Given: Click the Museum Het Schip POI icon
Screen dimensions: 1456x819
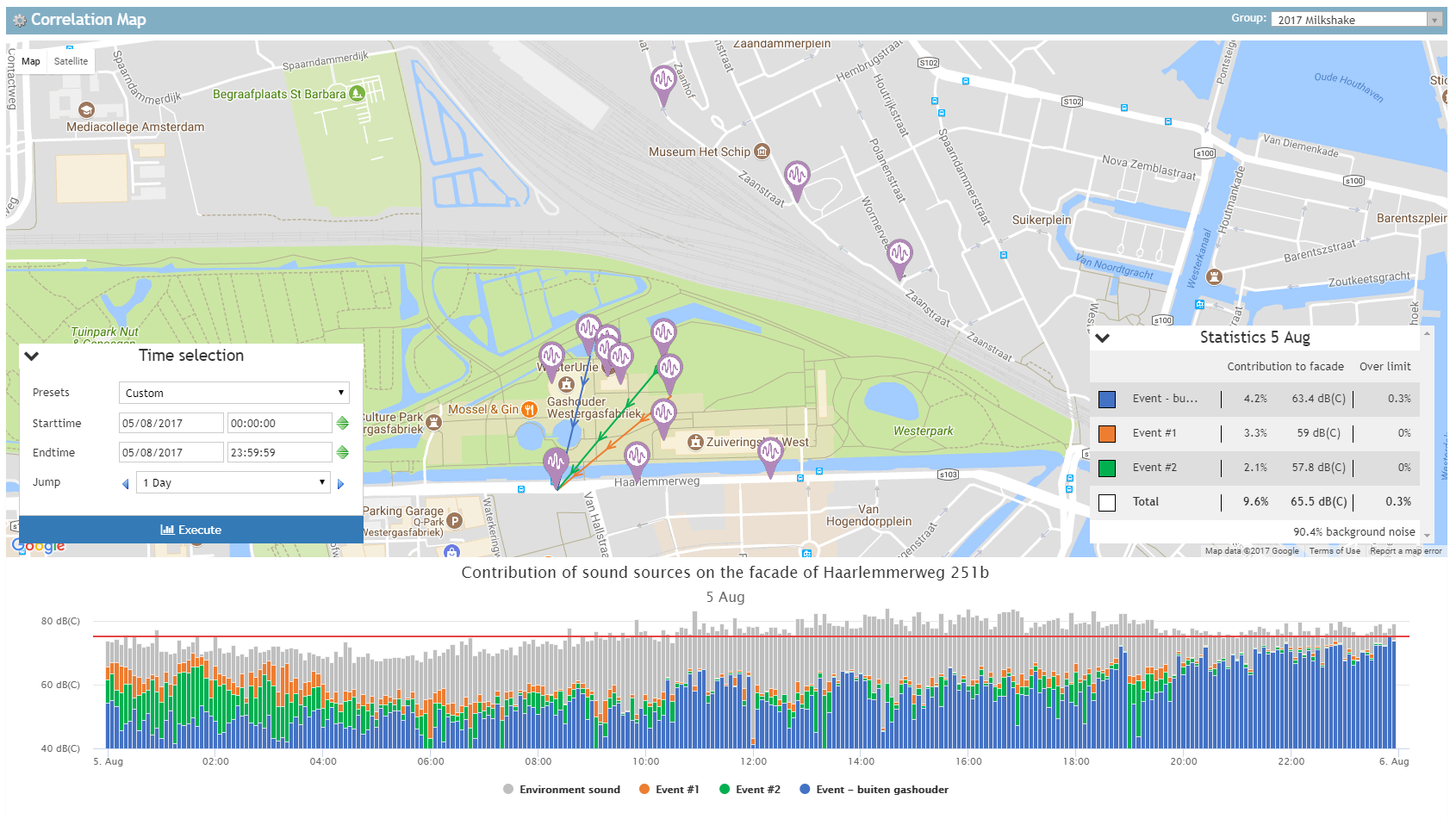Looking at the screenshot, I should click(x=762, y=151).
